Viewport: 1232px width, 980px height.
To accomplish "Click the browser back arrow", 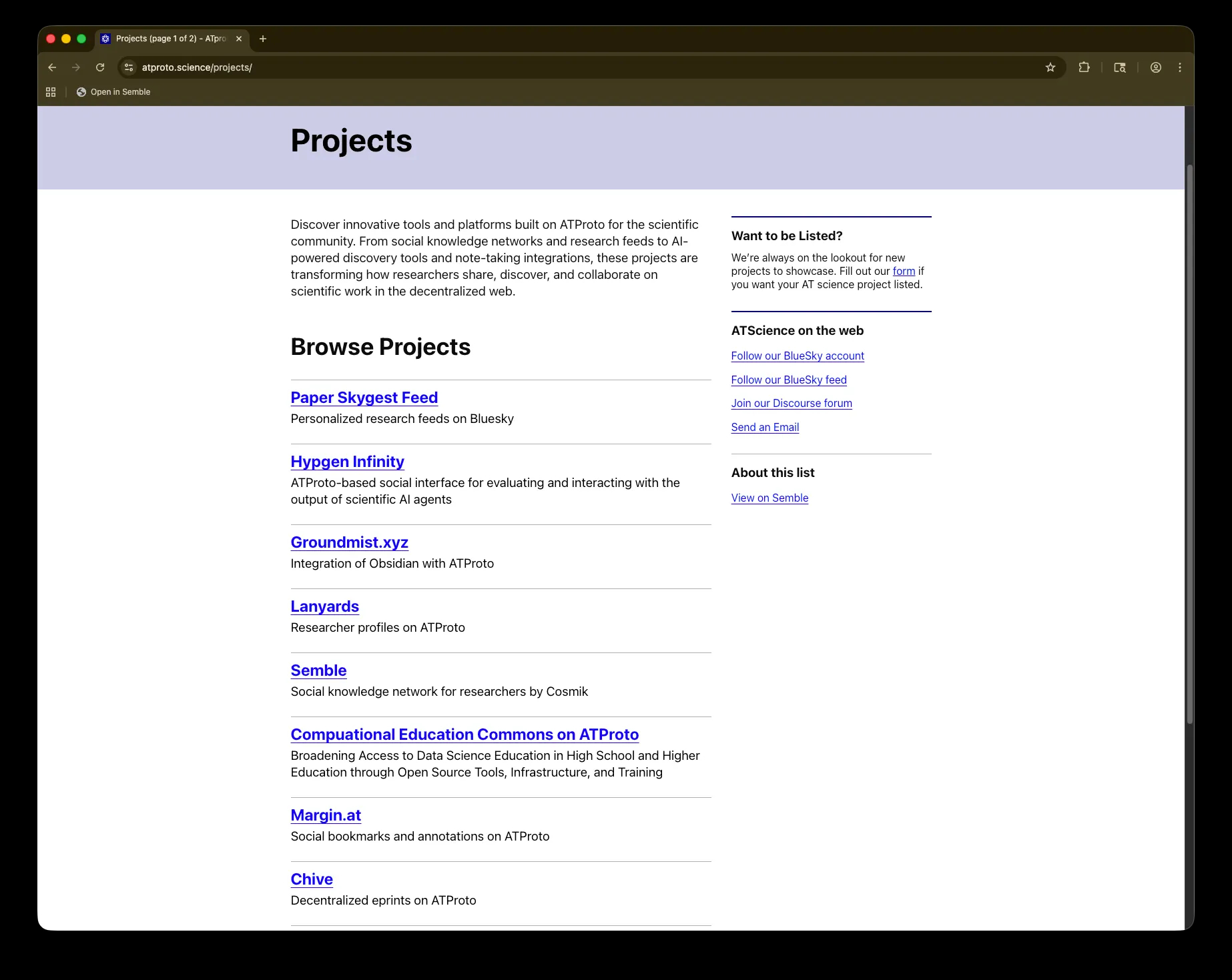I will point(52,67).
